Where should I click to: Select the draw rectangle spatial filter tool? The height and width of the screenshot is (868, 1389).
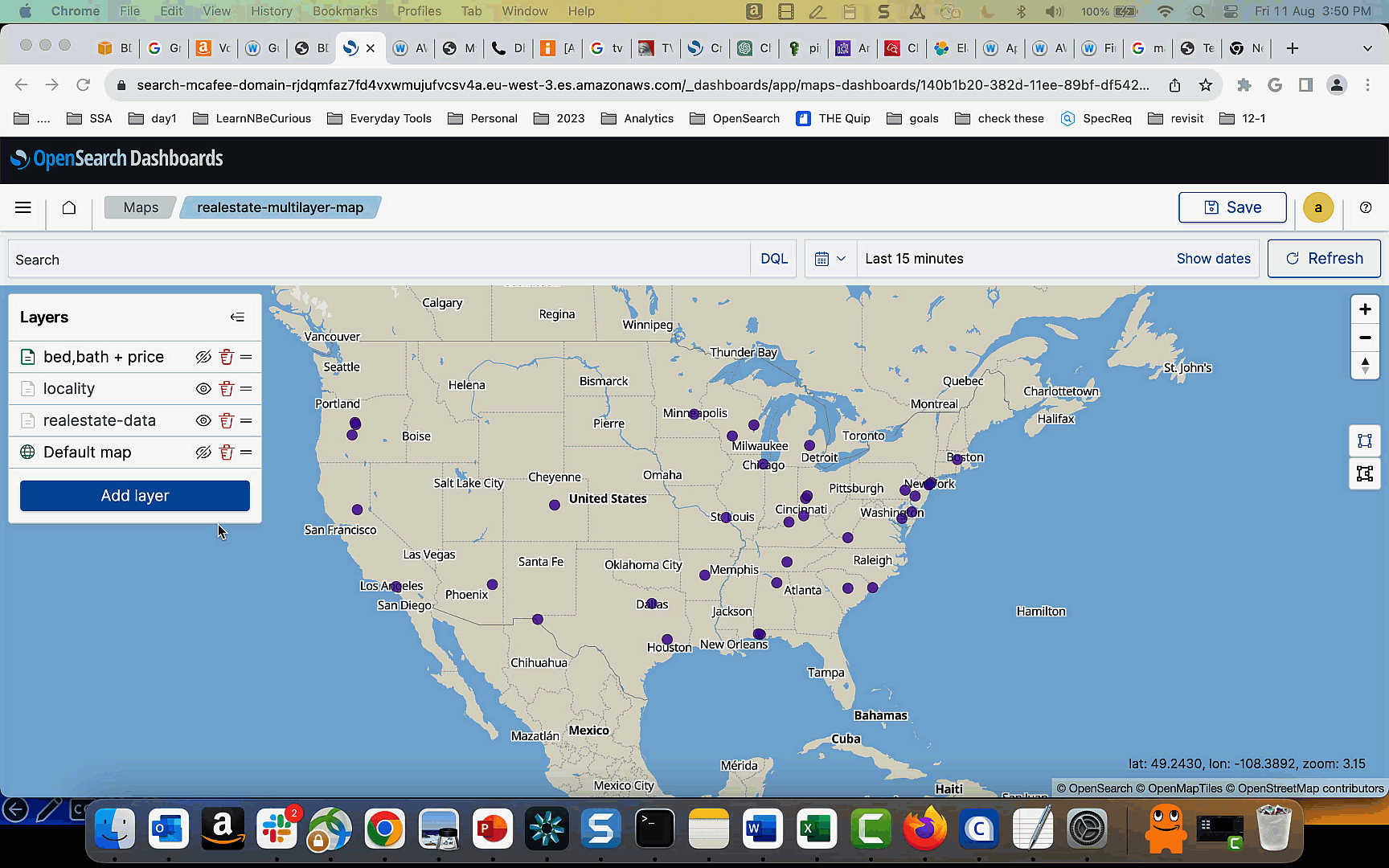click(x=1365, y=440)
